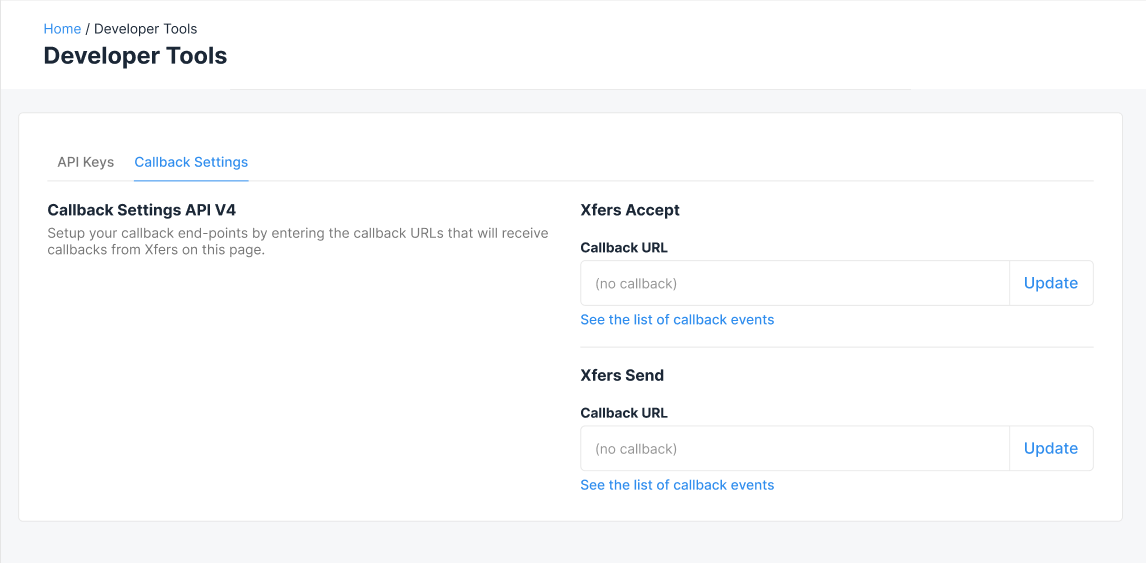This screenshot has width=1146, height=563.
Task: Focus the Xfers Send Callback URL field
Action: (794, 448)
